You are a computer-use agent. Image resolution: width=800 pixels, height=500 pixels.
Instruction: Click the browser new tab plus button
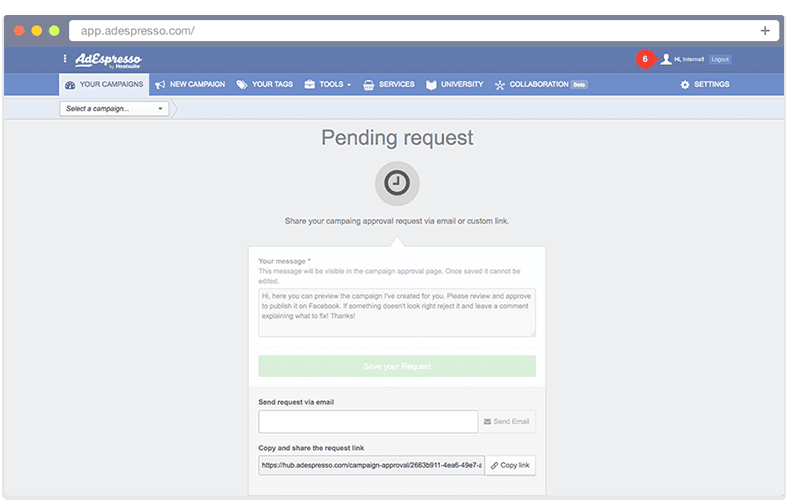[x=764, y=31]
